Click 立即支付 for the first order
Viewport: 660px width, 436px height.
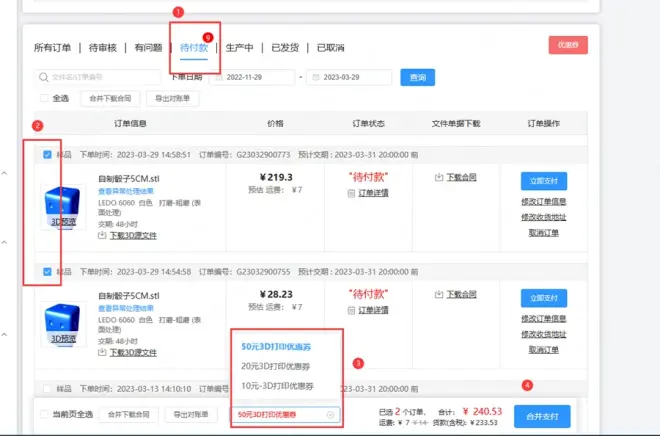(x=543, y=181)
